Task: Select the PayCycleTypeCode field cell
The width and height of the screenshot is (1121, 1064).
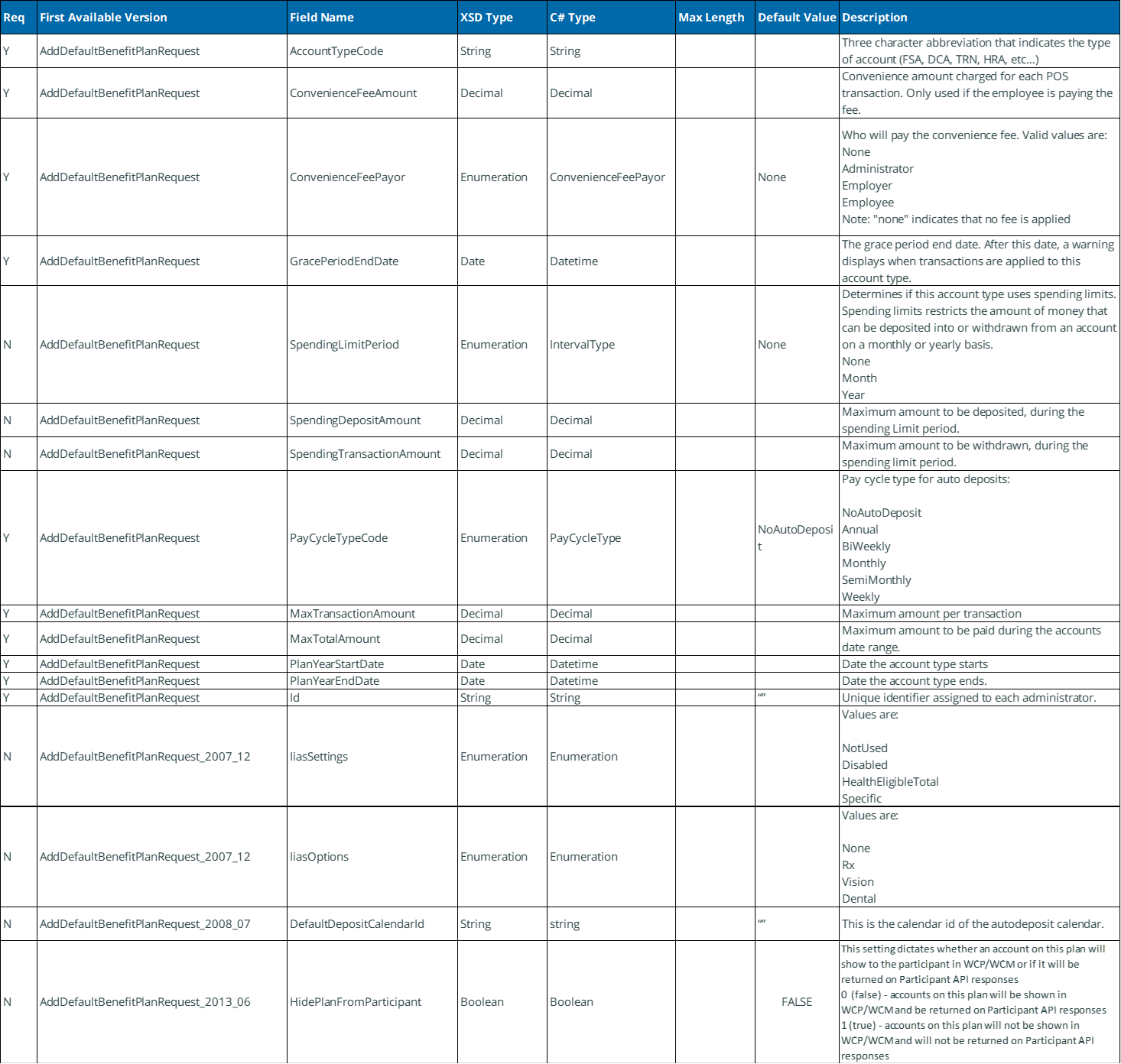Action: click(x=372, y=538)
